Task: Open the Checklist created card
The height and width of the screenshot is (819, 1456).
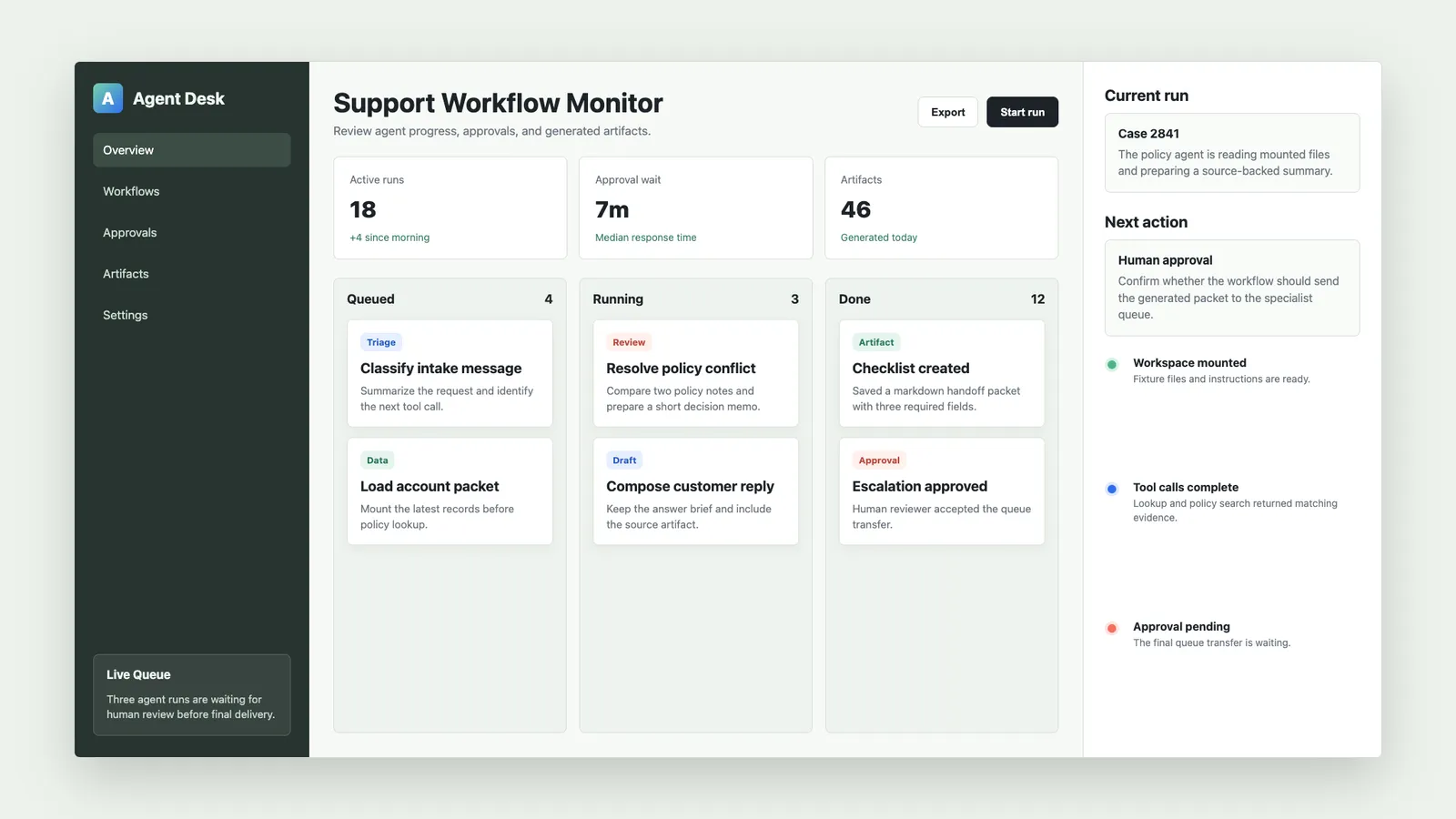Action: tap(942, 373)
